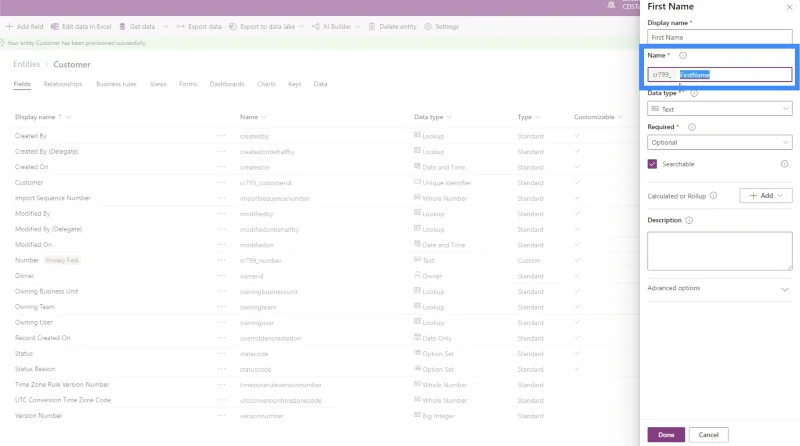Click the Export data arrow icon
Image resolution: width=800 pixels, height=446 pixels.
point(180,27)
